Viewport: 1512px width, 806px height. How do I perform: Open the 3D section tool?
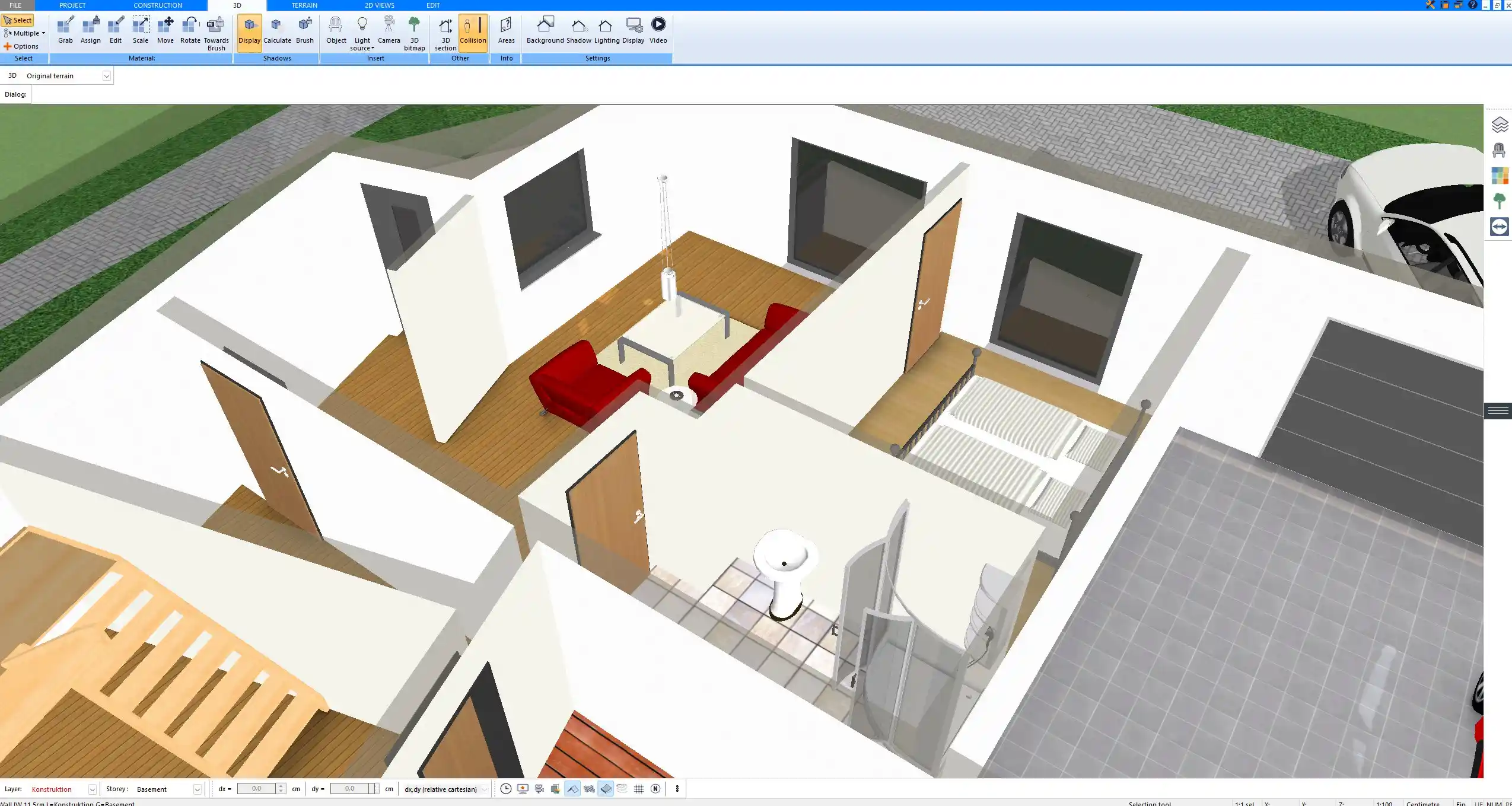click(445, 33)
